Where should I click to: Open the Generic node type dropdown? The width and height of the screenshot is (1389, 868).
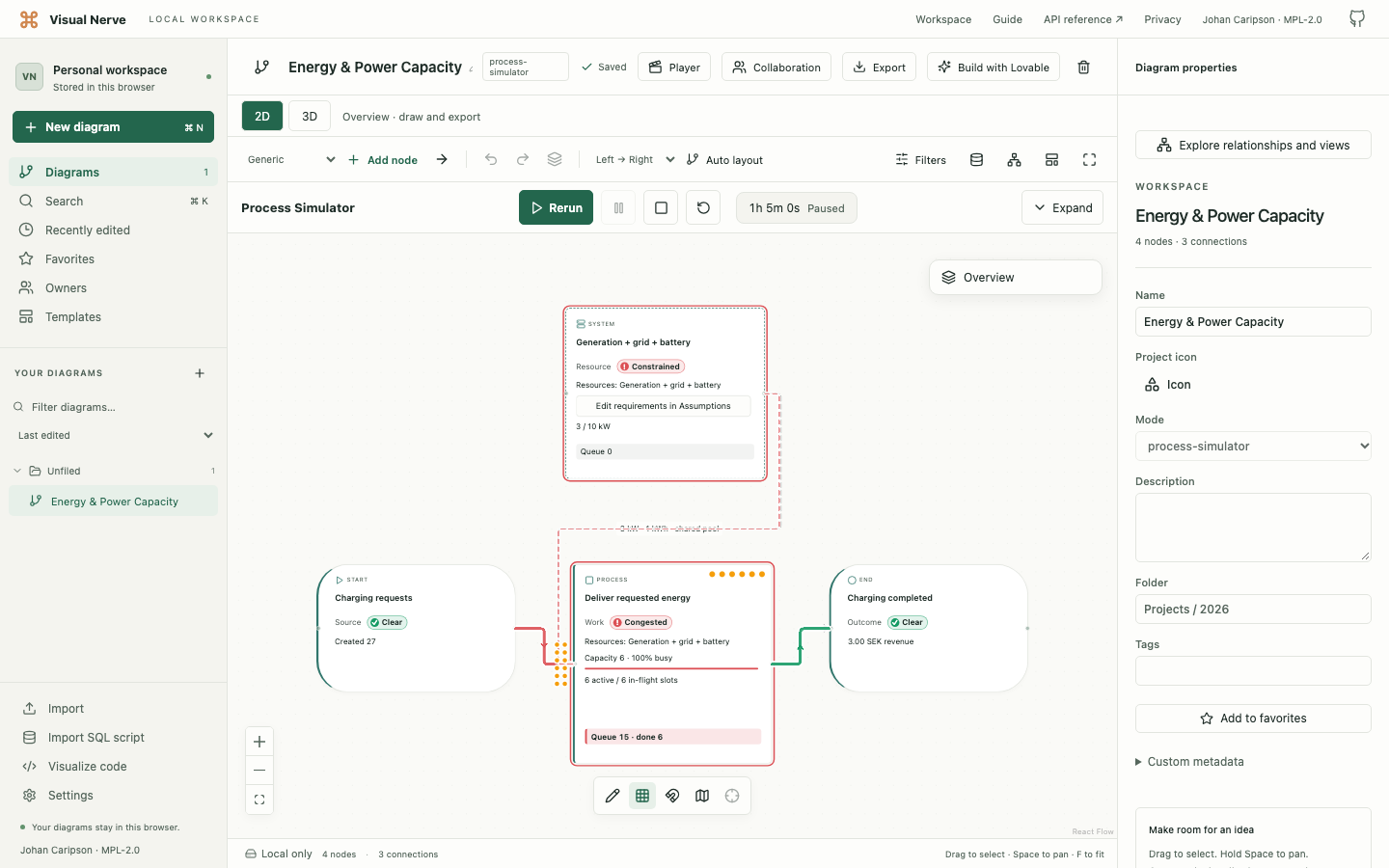[289, 160]
